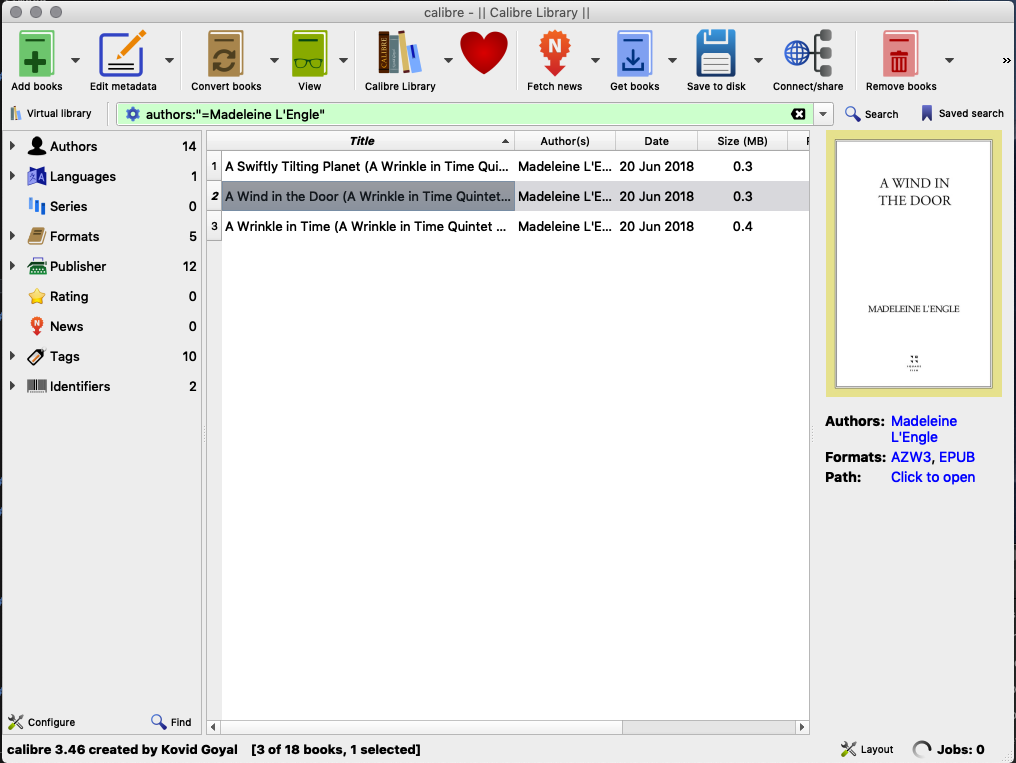1016x763 pixels.
Task: Sort the book list by Title column header
Action: pos(362,141)
